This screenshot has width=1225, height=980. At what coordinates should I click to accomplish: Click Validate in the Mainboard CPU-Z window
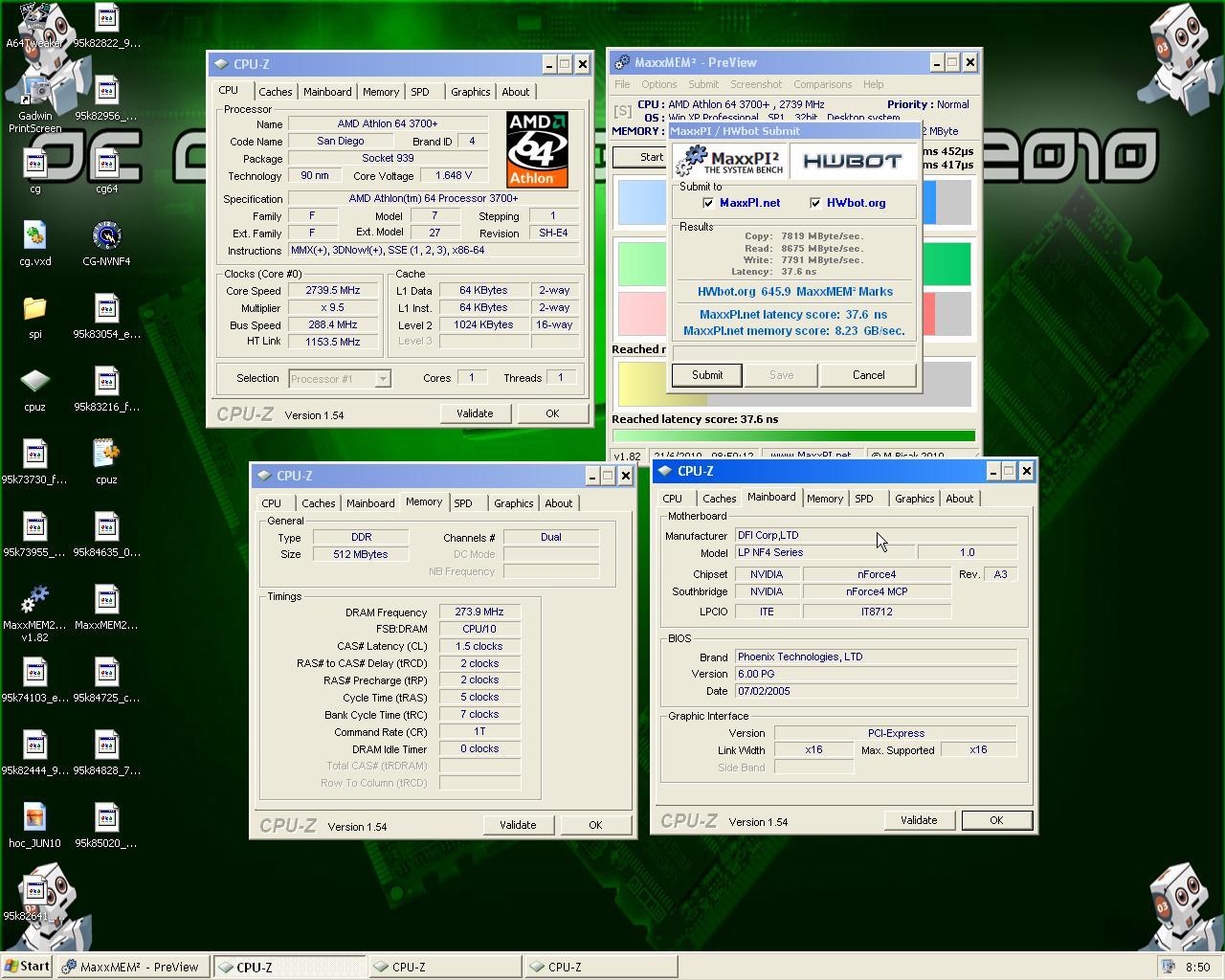919,820
